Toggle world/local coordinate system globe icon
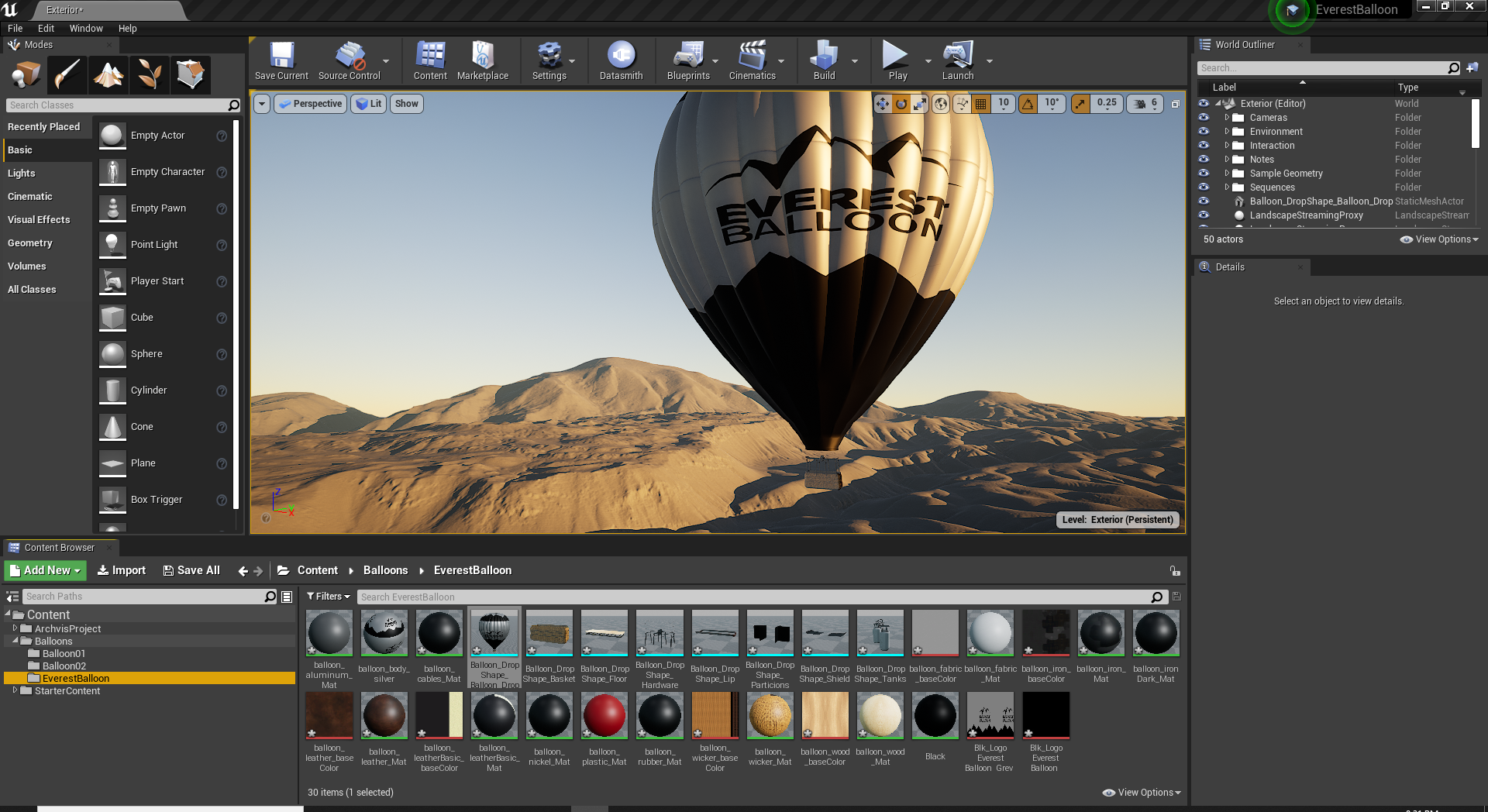The width and height of the screenshot is (1488, 812). pos(941,104)
